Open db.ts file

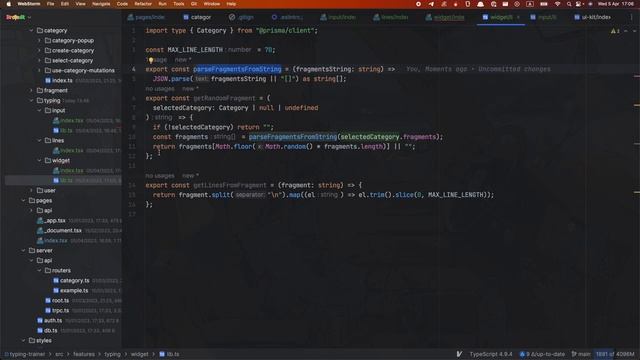[x=51, y=331]
